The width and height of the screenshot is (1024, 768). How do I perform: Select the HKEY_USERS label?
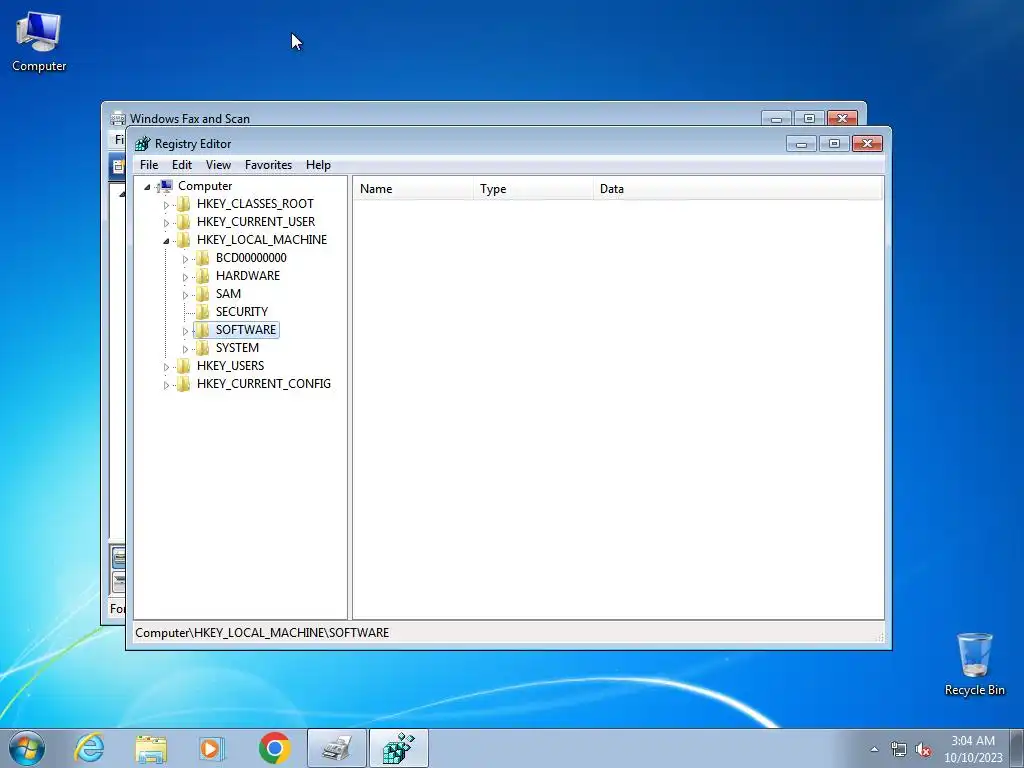[231, 366]
